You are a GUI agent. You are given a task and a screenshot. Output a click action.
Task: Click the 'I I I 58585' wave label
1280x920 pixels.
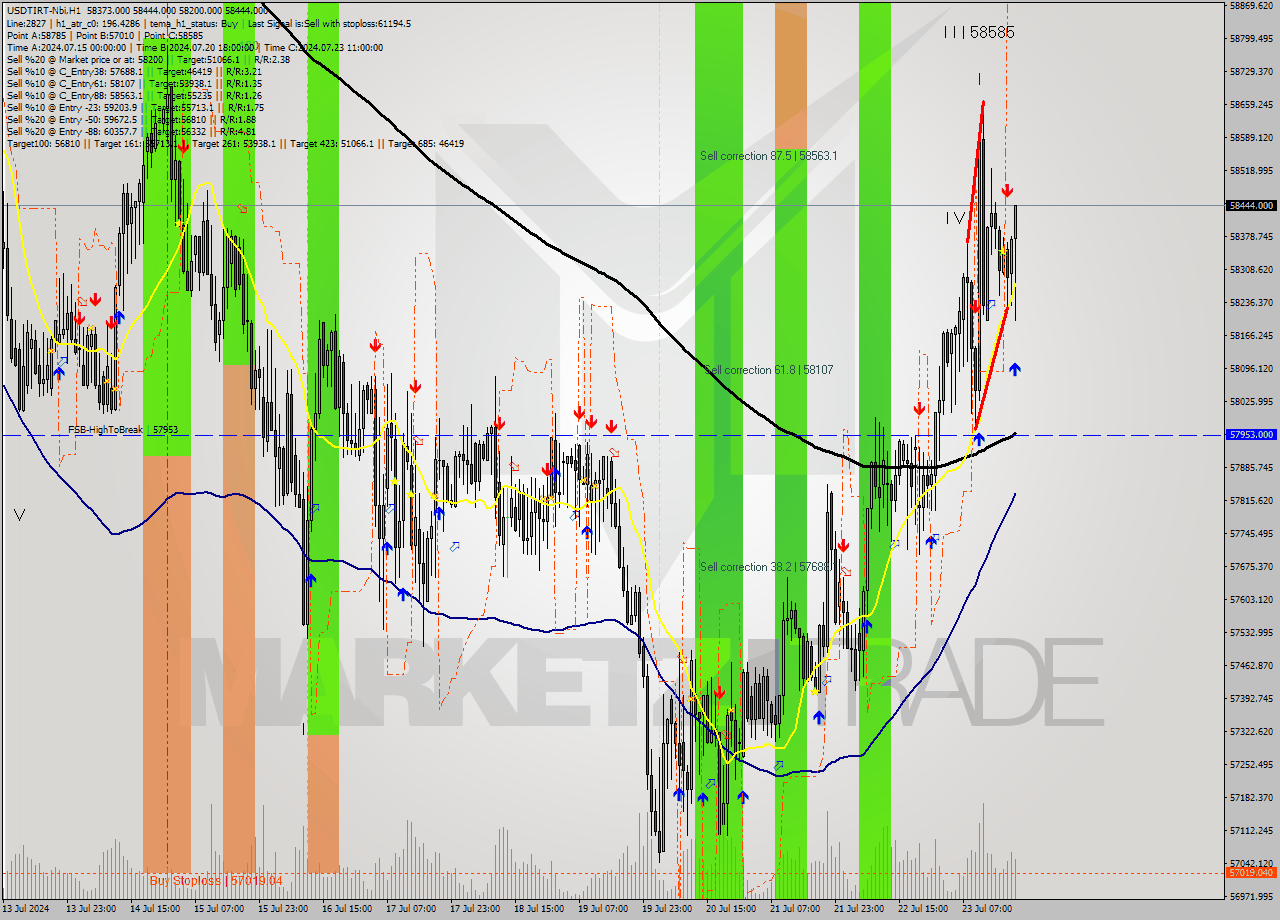(979, 32)
